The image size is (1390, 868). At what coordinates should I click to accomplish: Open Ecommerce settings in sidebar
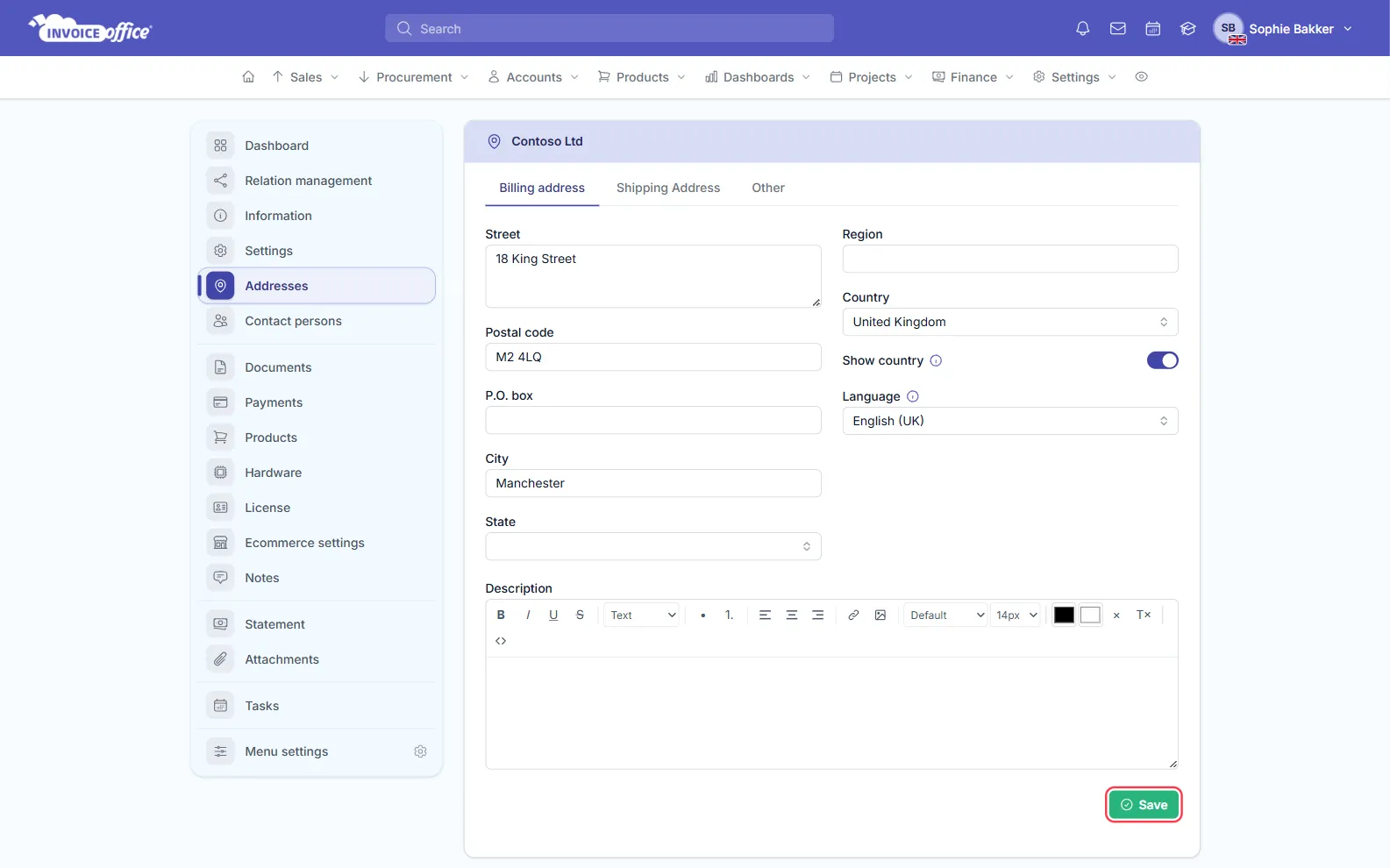[x=317, y=543]
